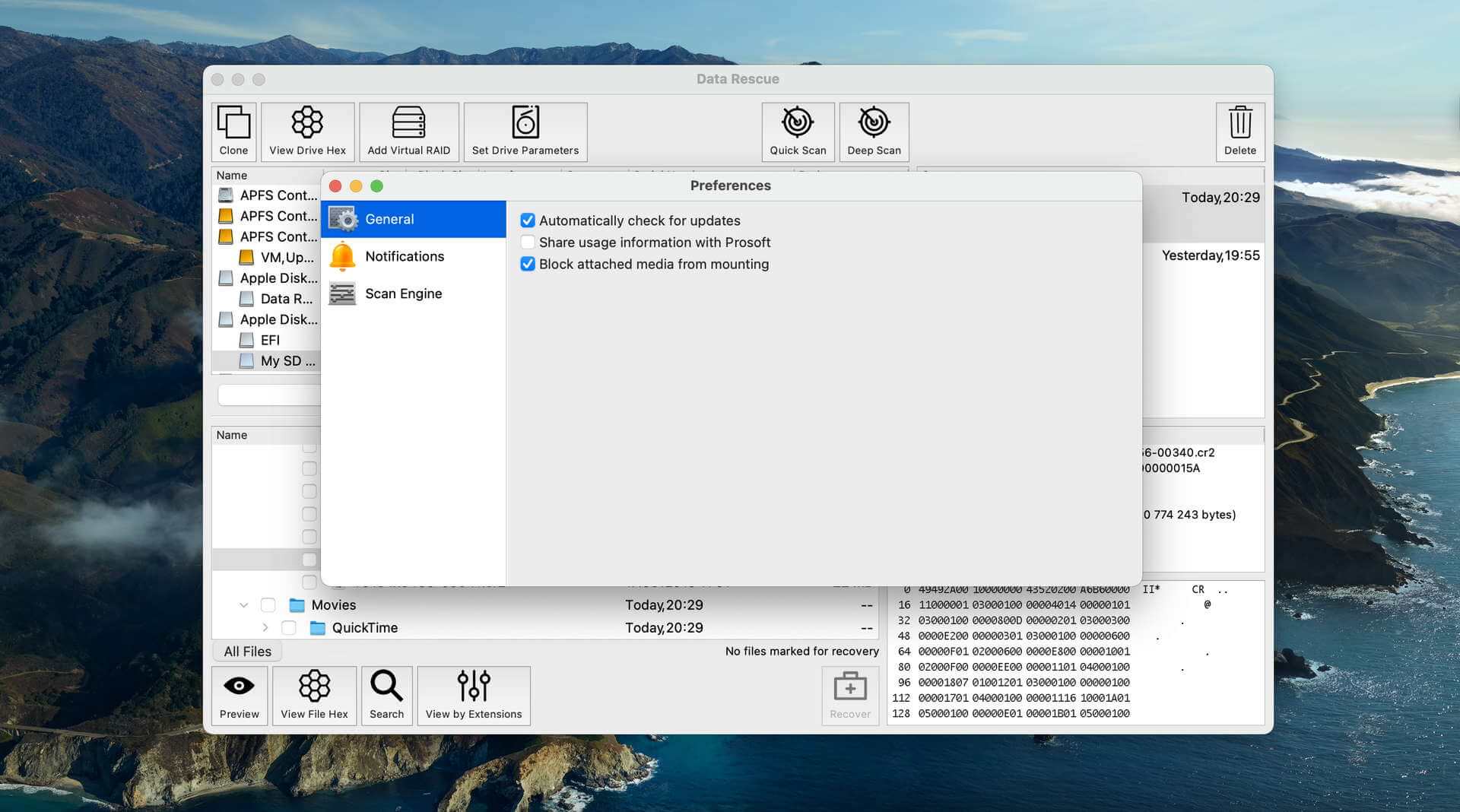Close the Preferences window
The image size is (1460, 812).
pyautogui.click(x=335, y=186)
